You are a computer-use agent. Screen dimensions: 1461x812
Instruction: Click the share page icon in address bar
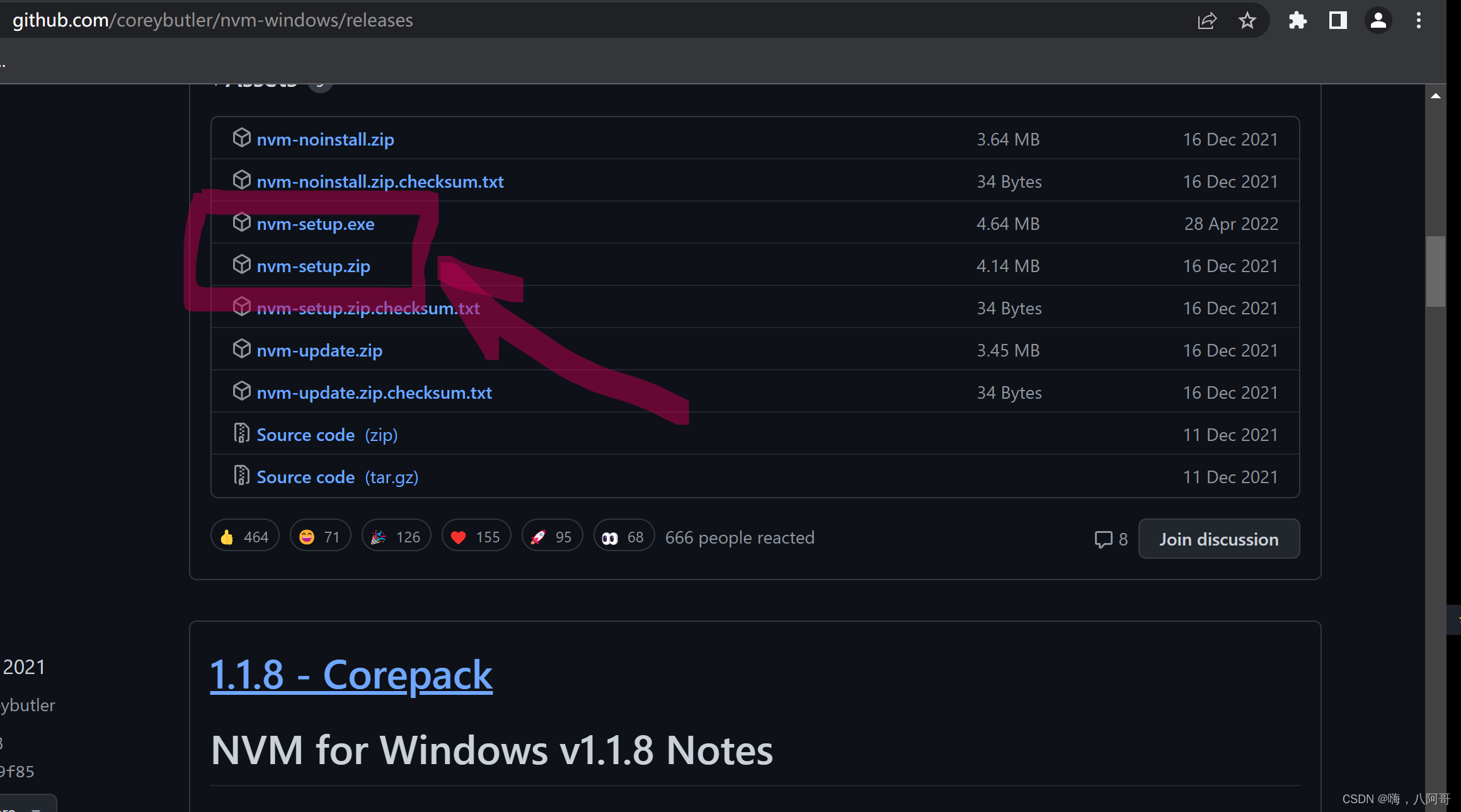coord(1206,20)
